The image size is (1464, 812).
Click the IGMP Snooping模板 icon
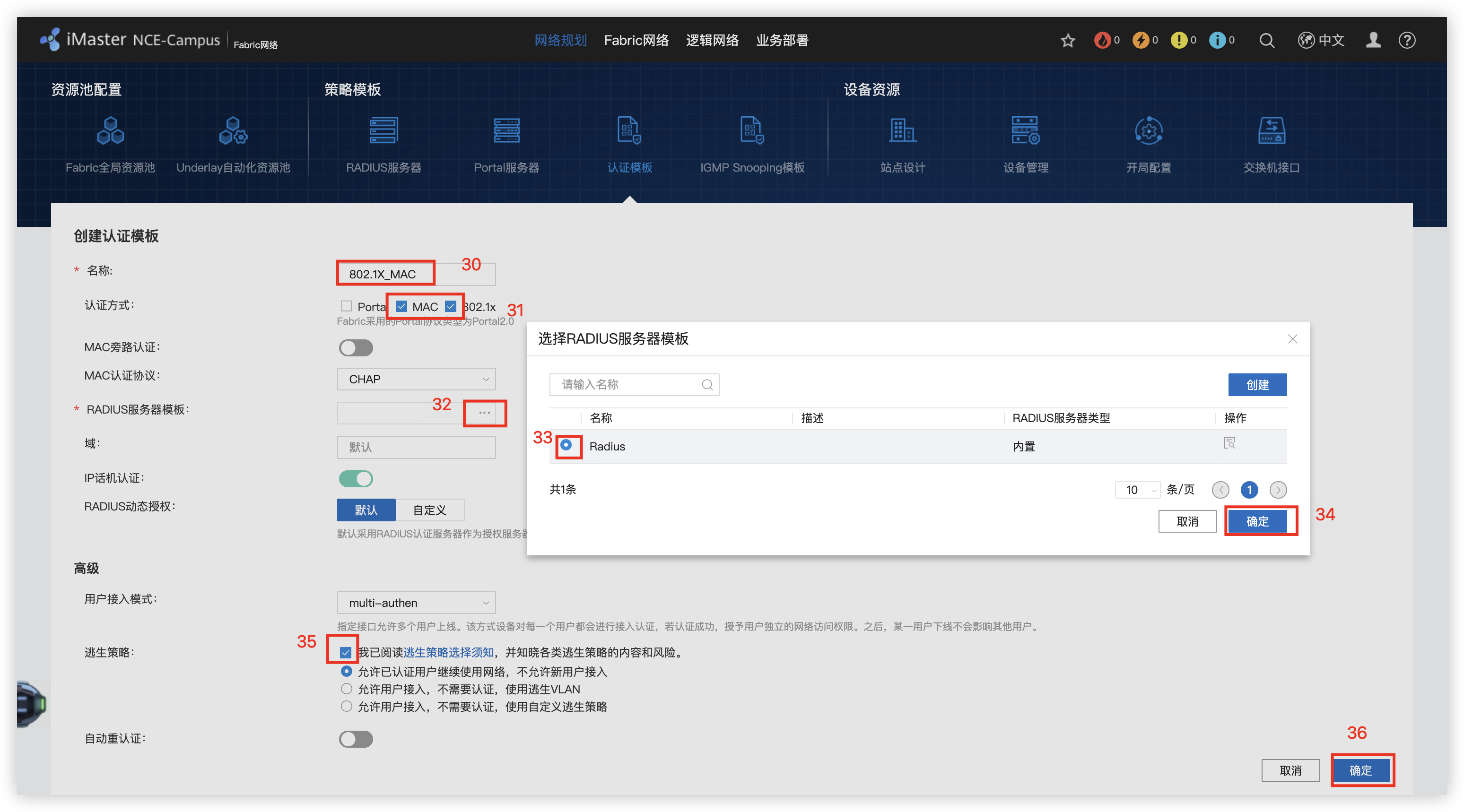click(x=752, y=131)
